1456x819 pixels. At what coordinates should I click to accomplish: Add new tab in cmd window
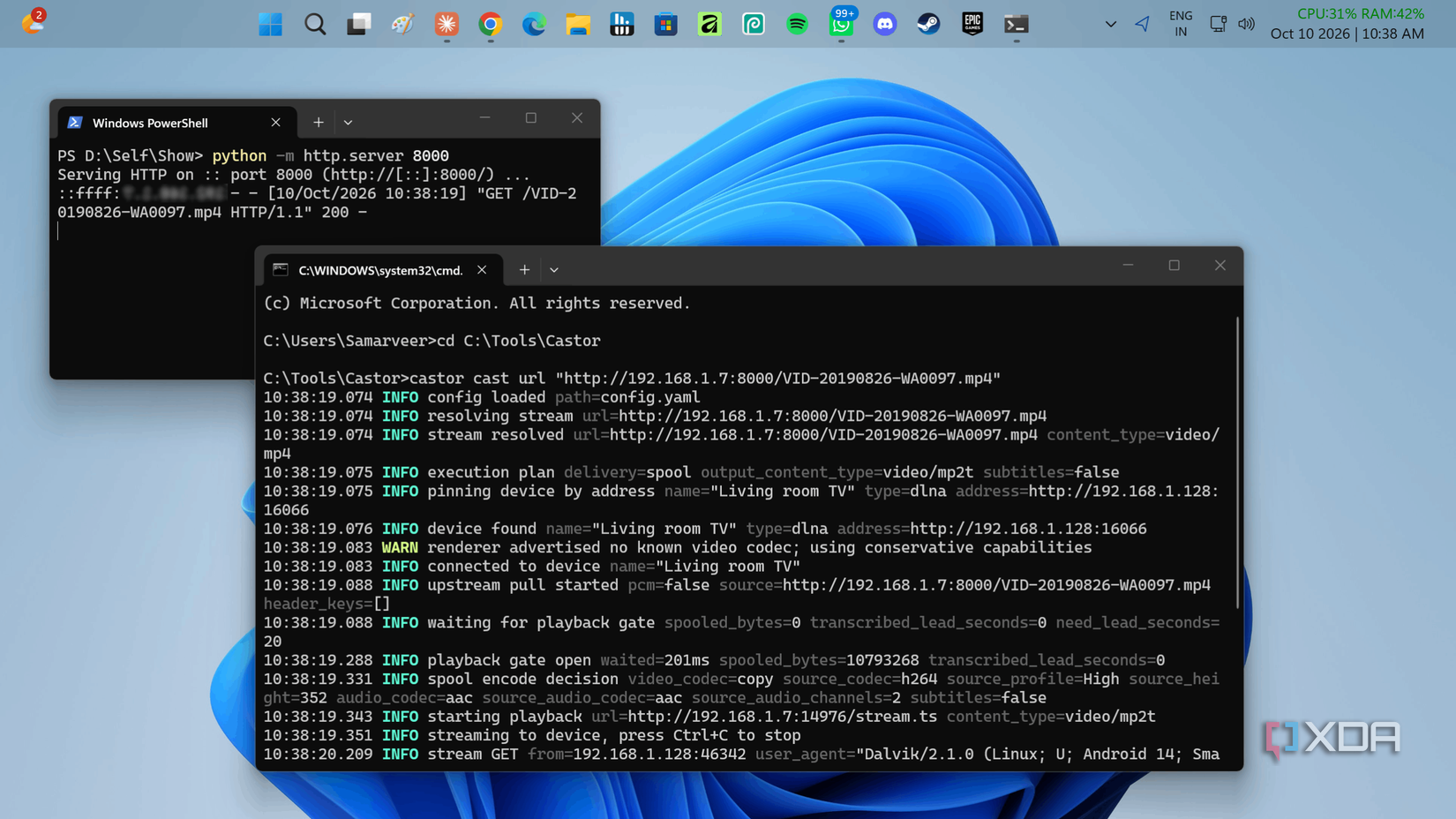(524, 270)
